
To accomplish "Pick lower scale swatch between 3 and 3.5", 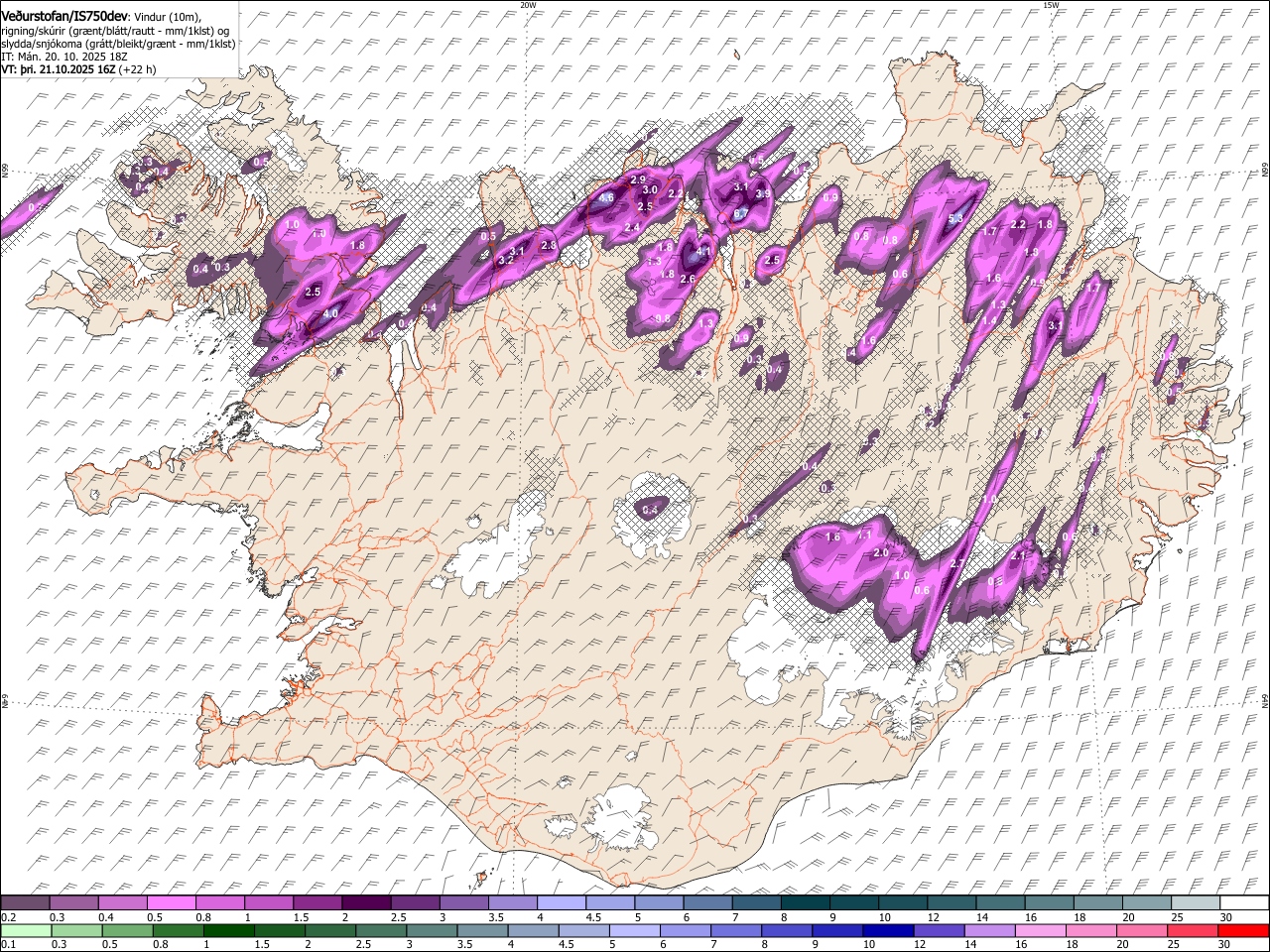I will pyautogui.click(x=433, y=930).
